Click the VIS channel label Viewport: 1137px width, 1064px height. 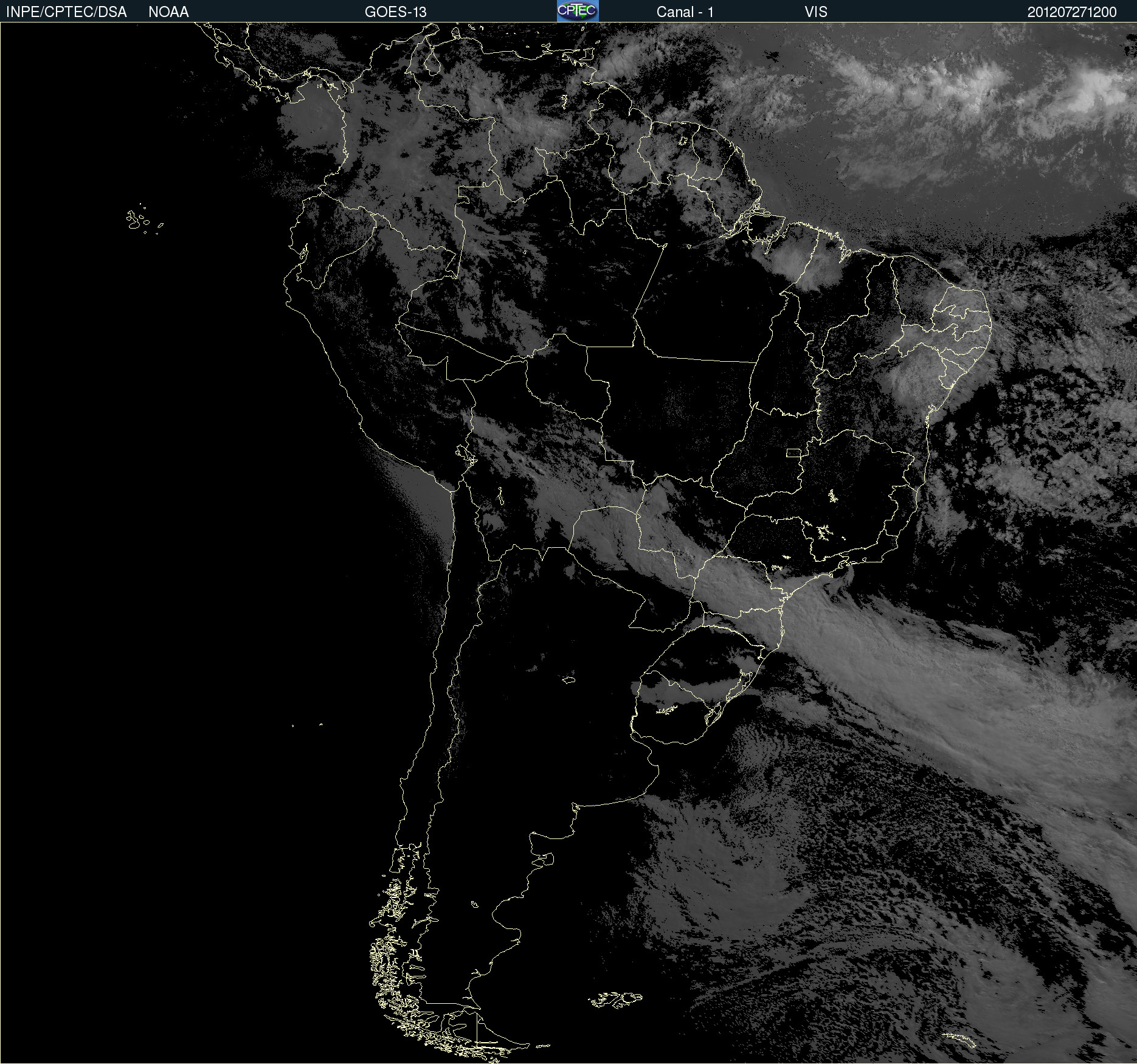(816, 12)
